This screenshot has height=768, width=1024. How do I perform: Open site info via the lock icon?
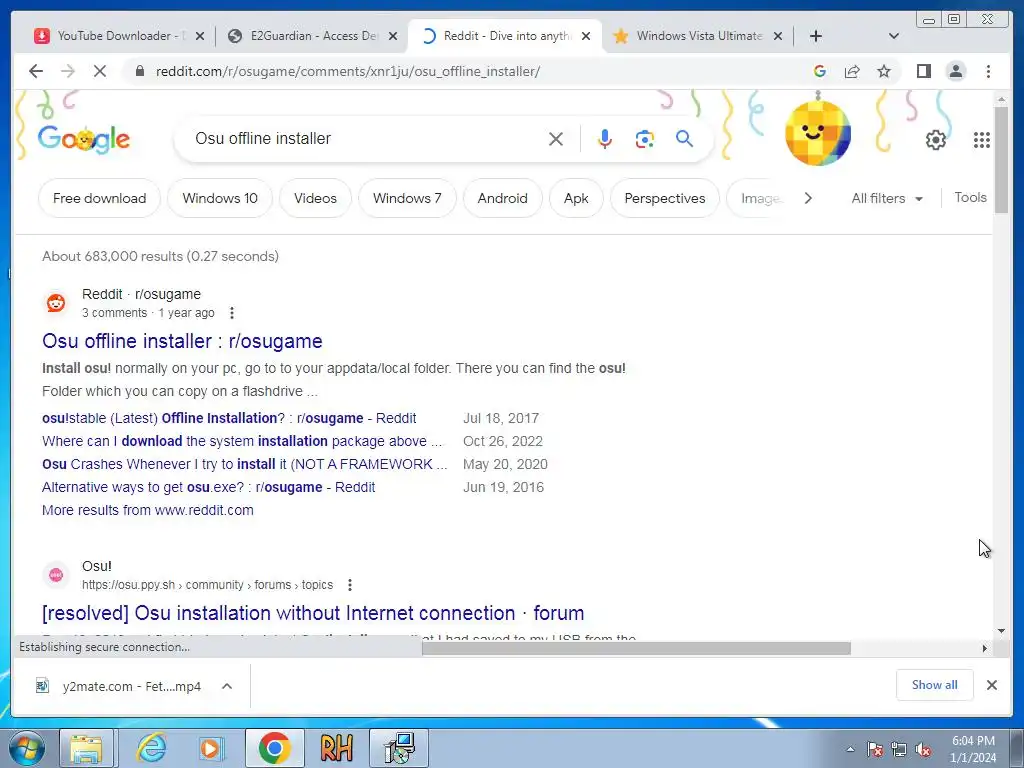[139, 71]
